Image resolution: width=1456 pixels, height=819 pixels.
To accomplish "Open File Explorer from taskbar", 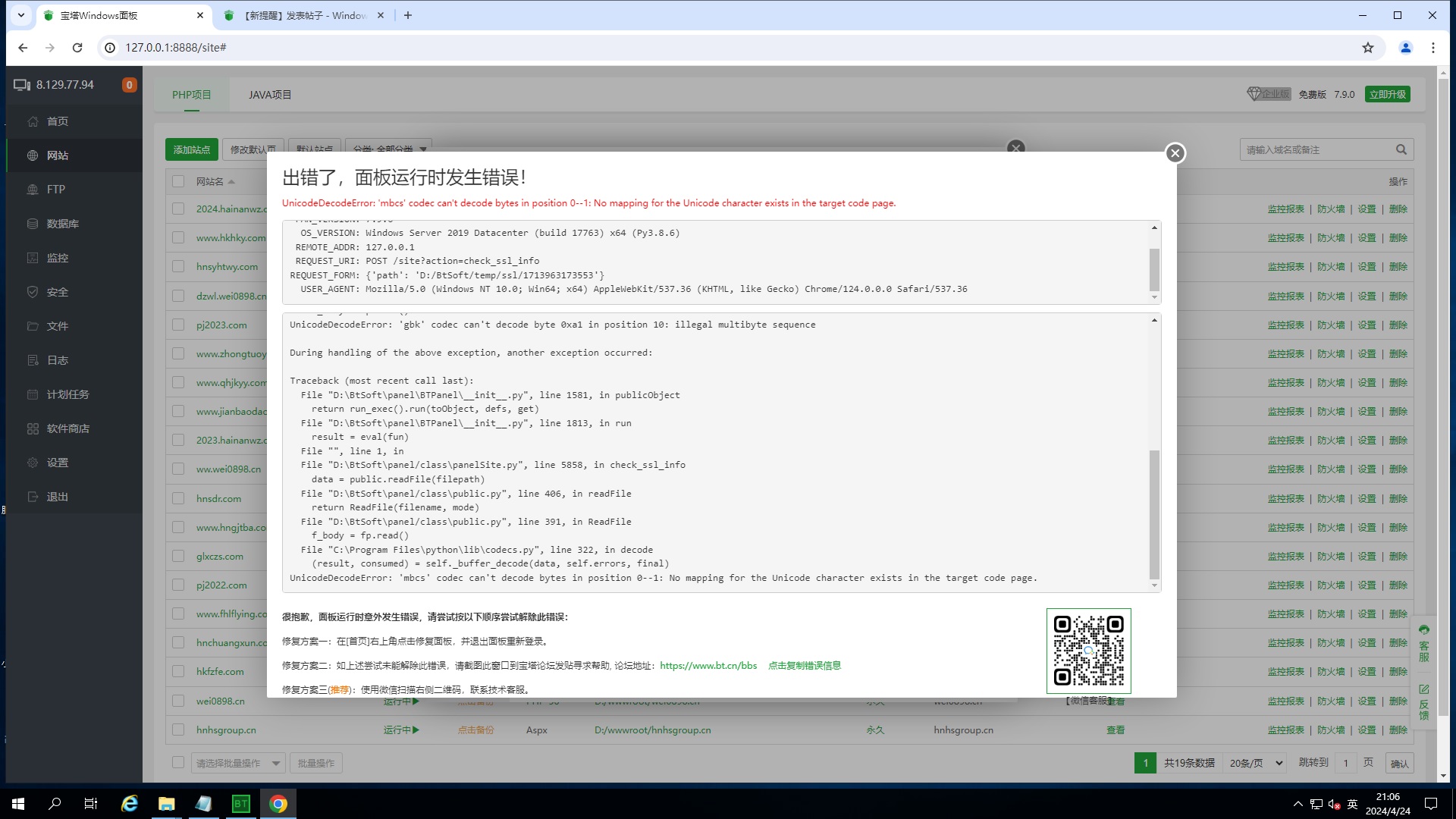I will 166,804.
